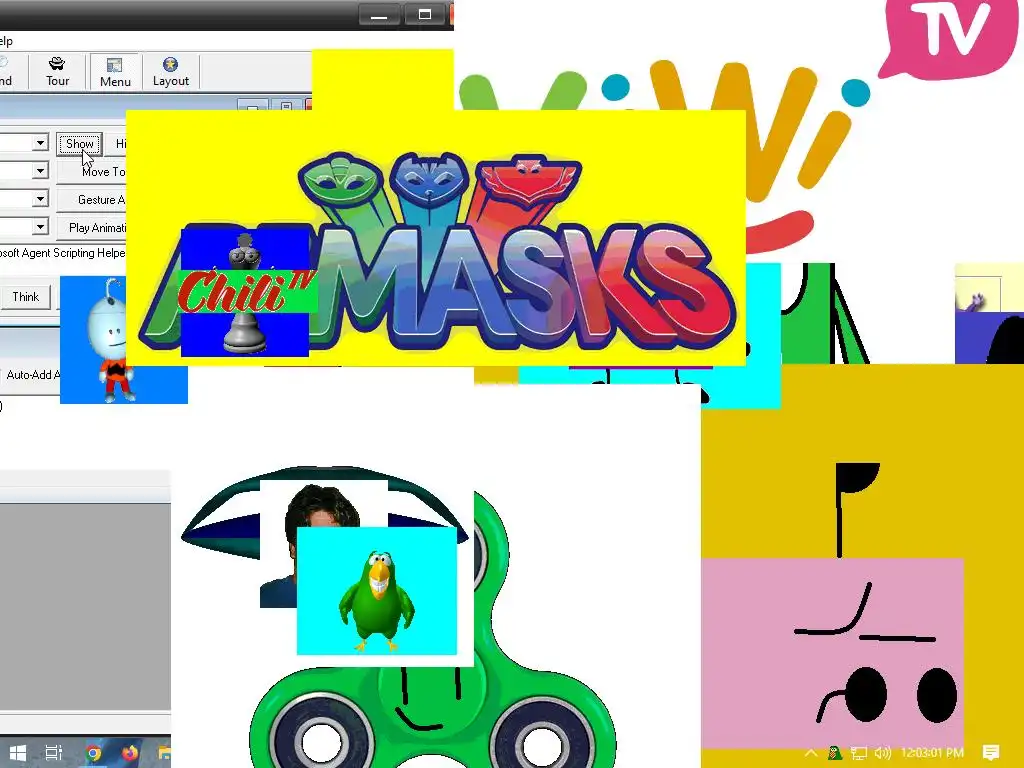Open the Help menu
Viewport: 1024px width, 768px height.
[x=6, y=41]
